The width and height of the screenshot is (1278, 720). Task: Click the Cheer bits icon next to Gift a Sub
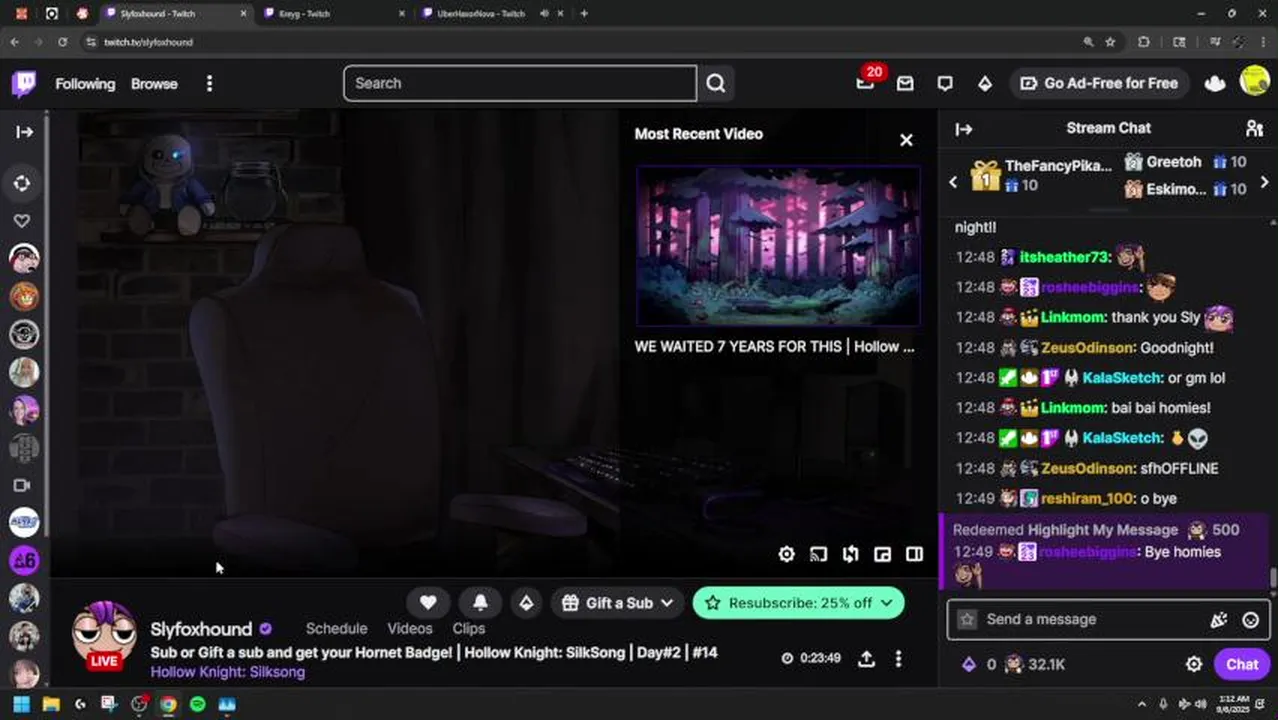pyautogui.click(x=526, y=603)
